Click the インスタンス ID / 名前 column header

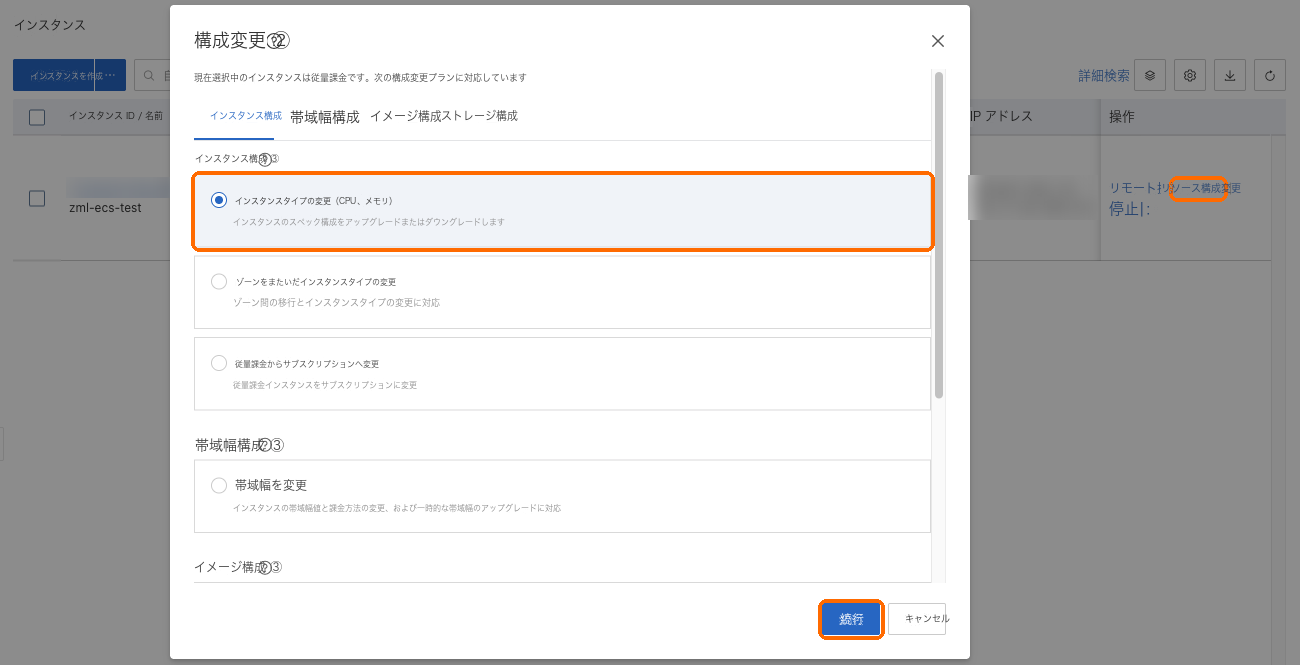point(116,116)
